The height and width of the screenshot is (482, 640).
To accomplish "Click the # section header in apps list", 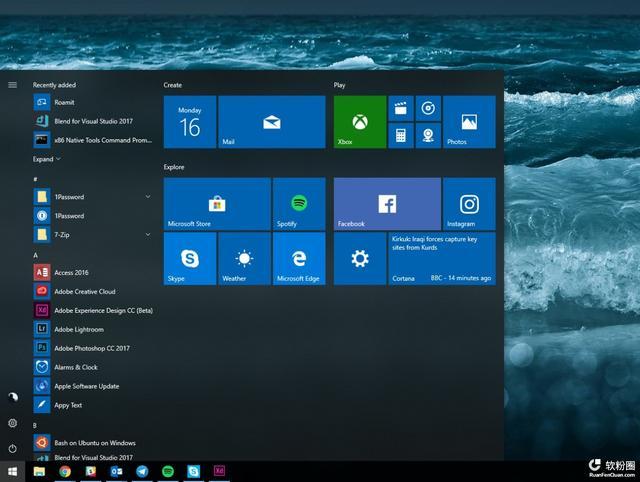I will pyautogui.click(x=36, y=179).
